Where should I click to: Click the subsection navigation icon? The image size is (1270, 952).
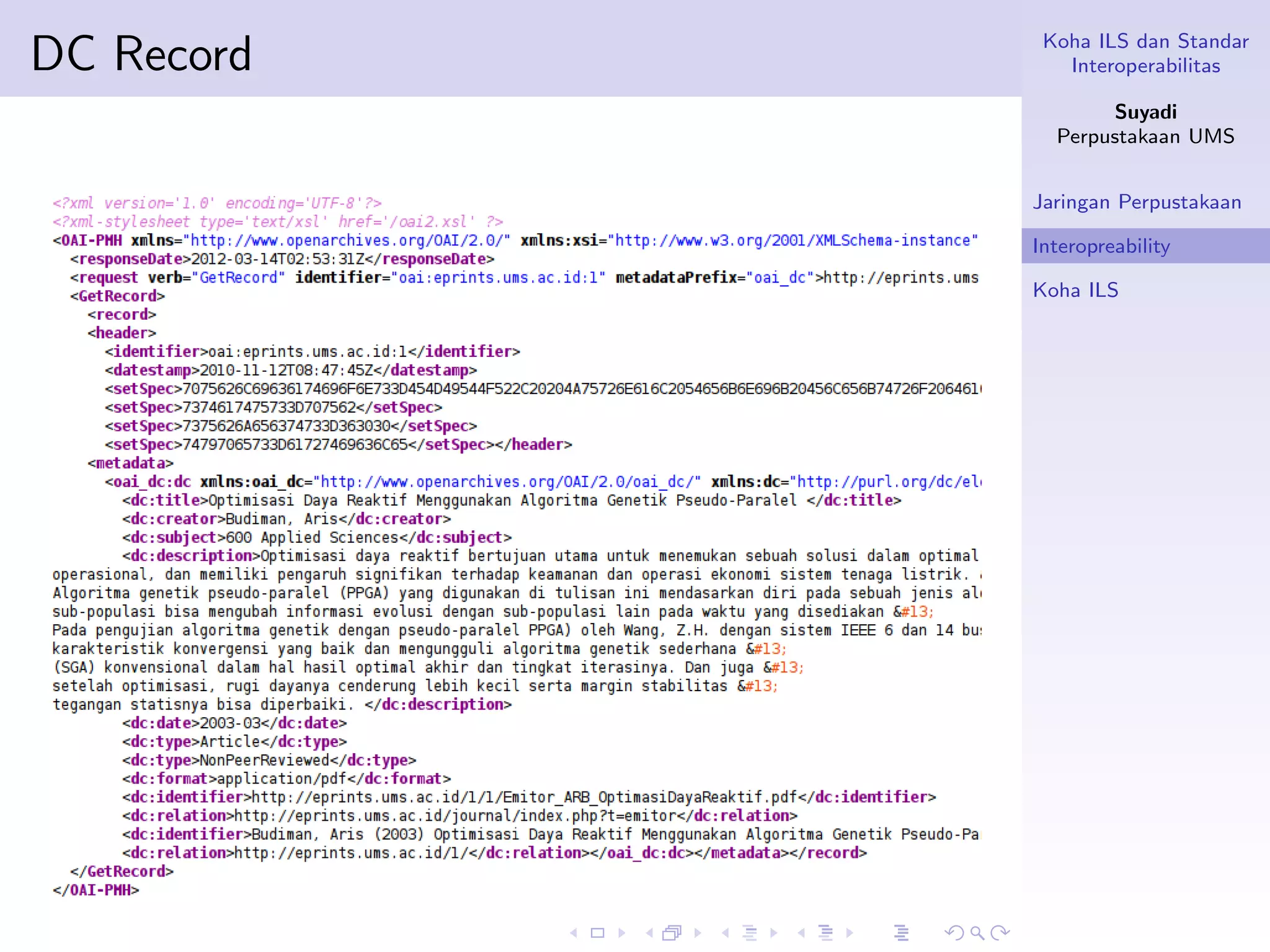pos(750,933)
